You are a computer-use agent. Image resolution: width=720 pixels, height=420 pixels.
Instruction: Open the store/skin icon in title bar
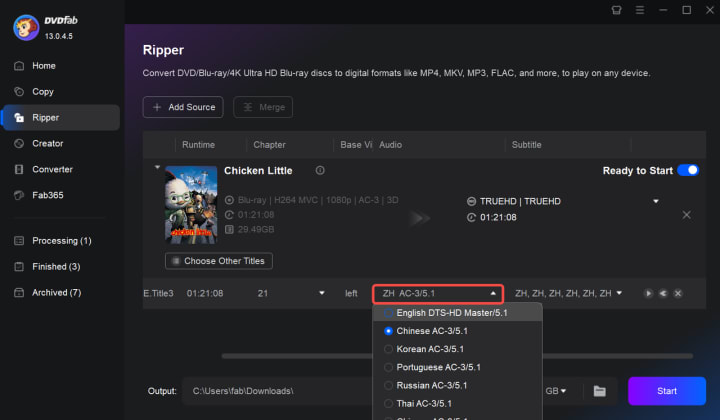pyautogui.click(x=617, y=10)
